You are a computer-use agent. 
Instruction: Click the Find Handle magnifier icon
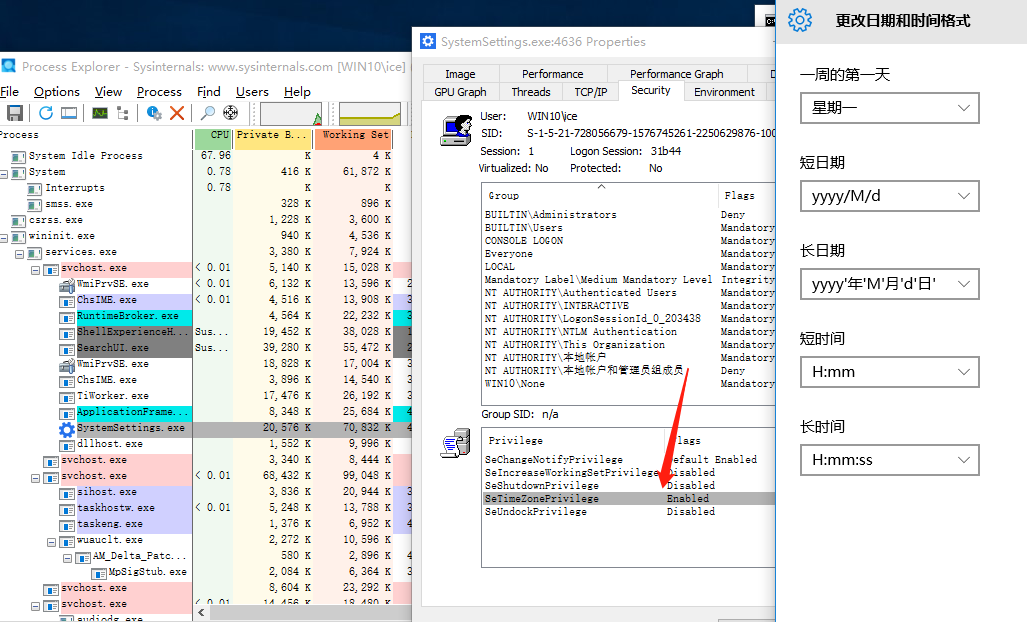coord(208,113)
